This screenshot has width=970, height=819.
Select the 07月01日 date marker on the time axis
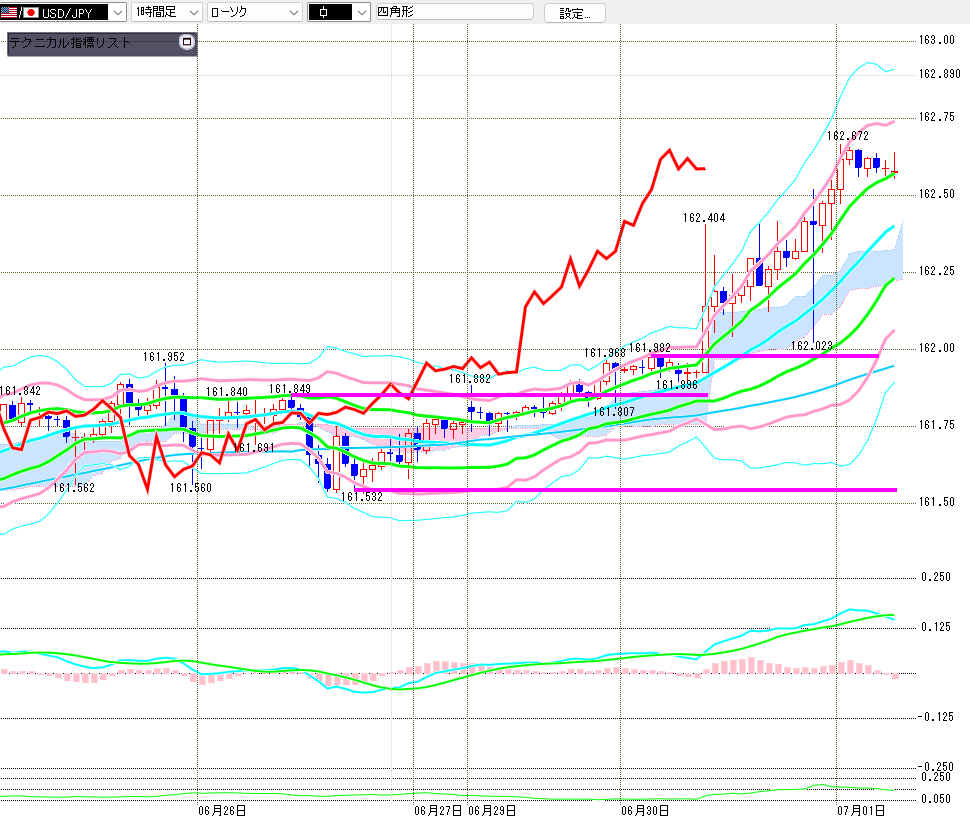tap(861, 810)
